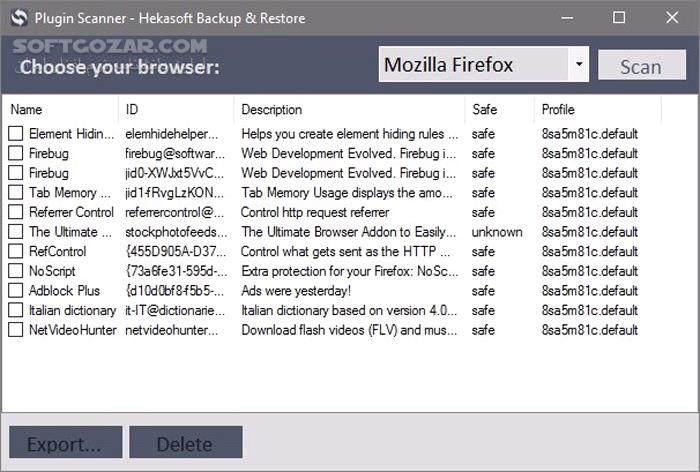Check the jid0-XWJxt5VvC Firebug row checkbox
Image resolution: width=700 pixels, height=472 pixels.
coord(16,172)
